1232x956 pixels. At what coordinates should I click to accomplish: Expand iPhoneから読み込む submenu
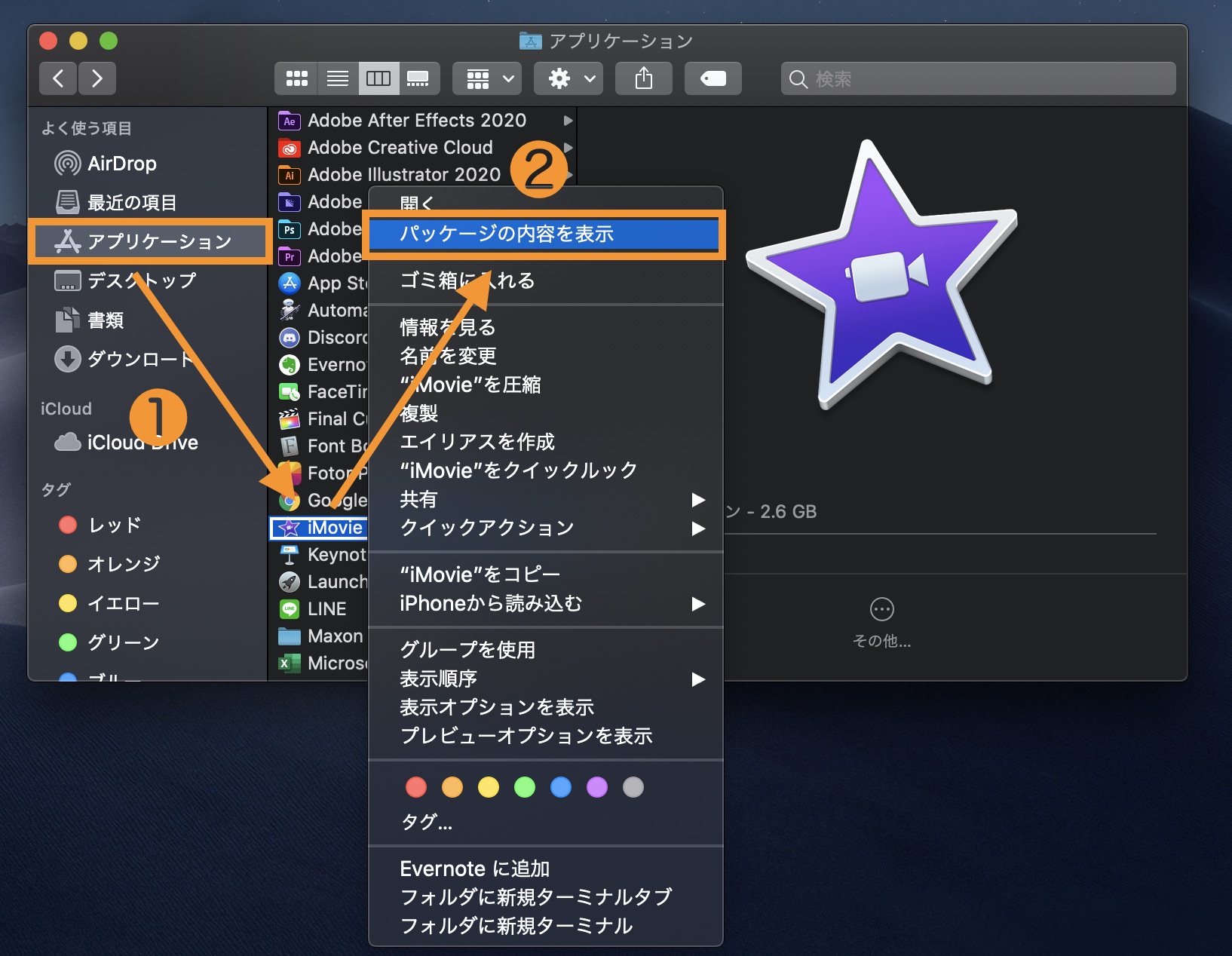coord(546,603)
